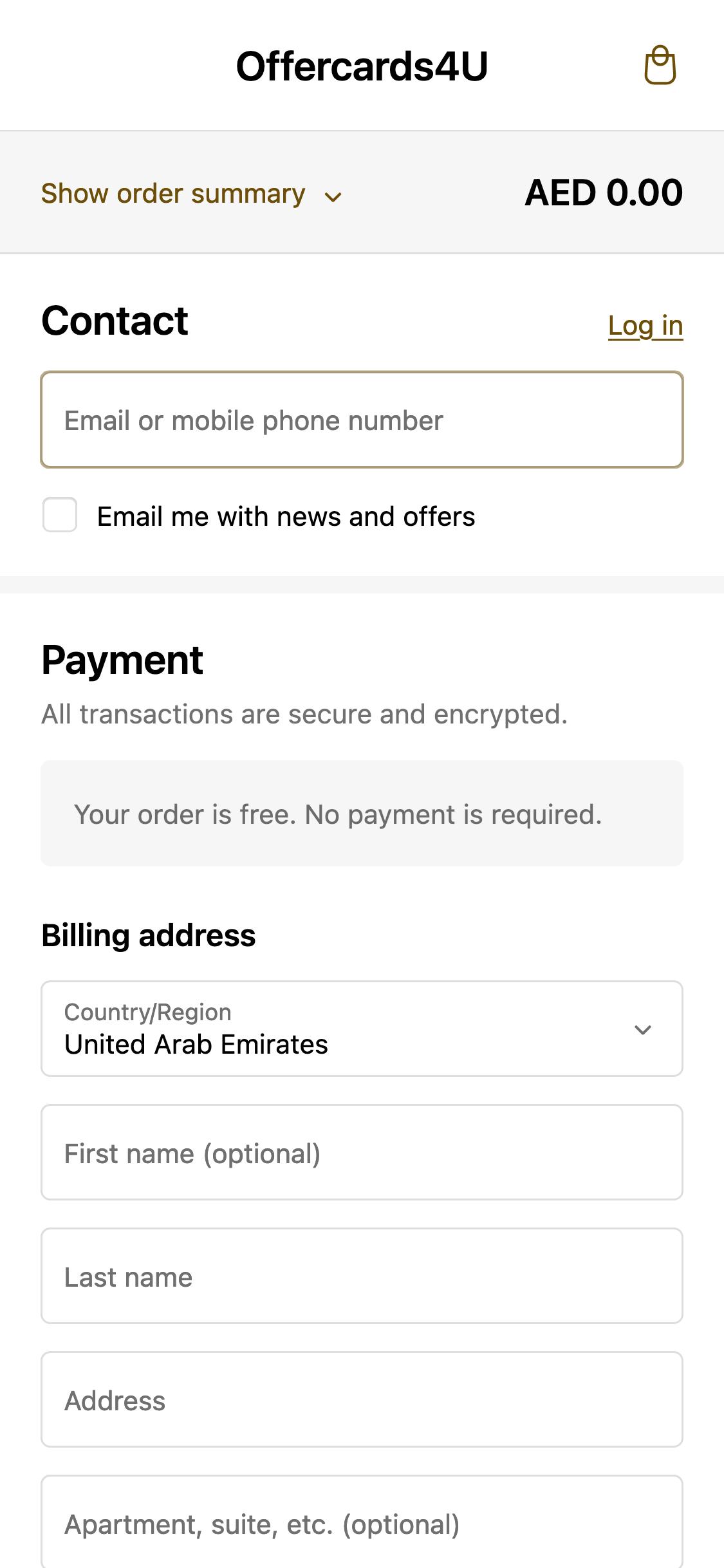Image resolution: width=724 pixels, height=1568 pixels.
Task: Click into the Last name field
Action: coord(362,1276)
